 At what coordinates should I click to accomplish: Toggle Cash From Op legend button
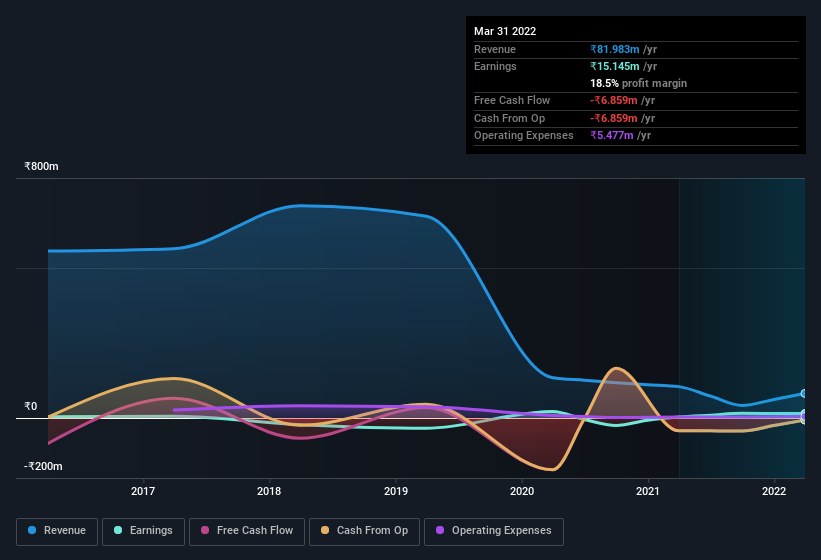coord(364,531)
